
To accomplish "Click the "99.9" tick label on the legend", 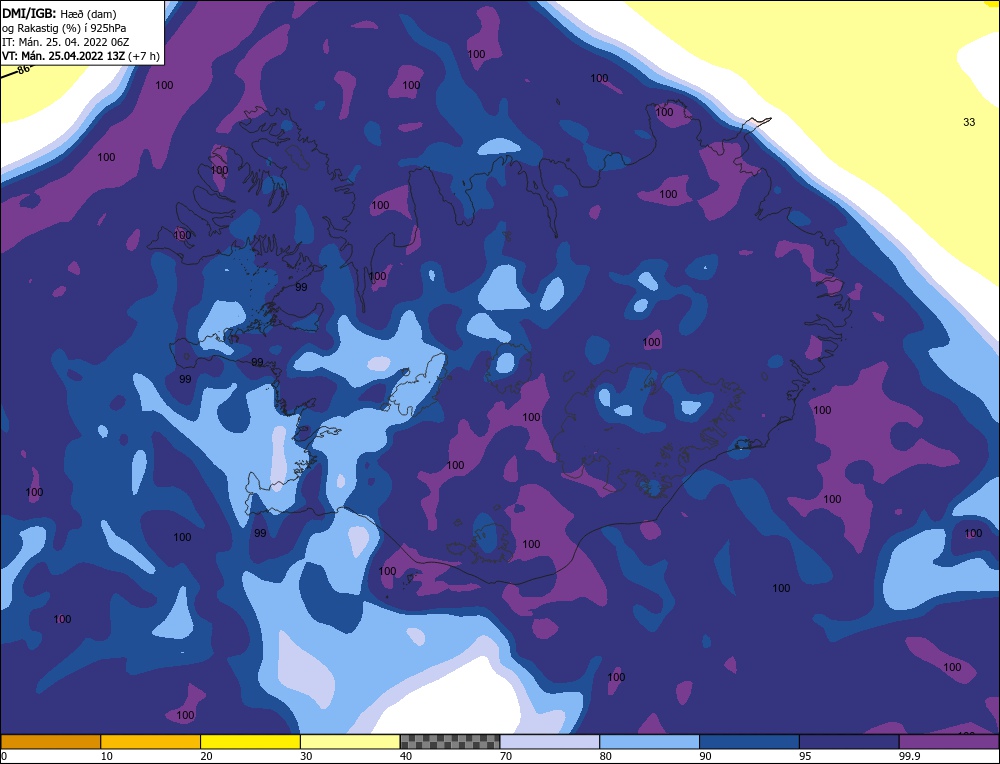I will point(909,756).
